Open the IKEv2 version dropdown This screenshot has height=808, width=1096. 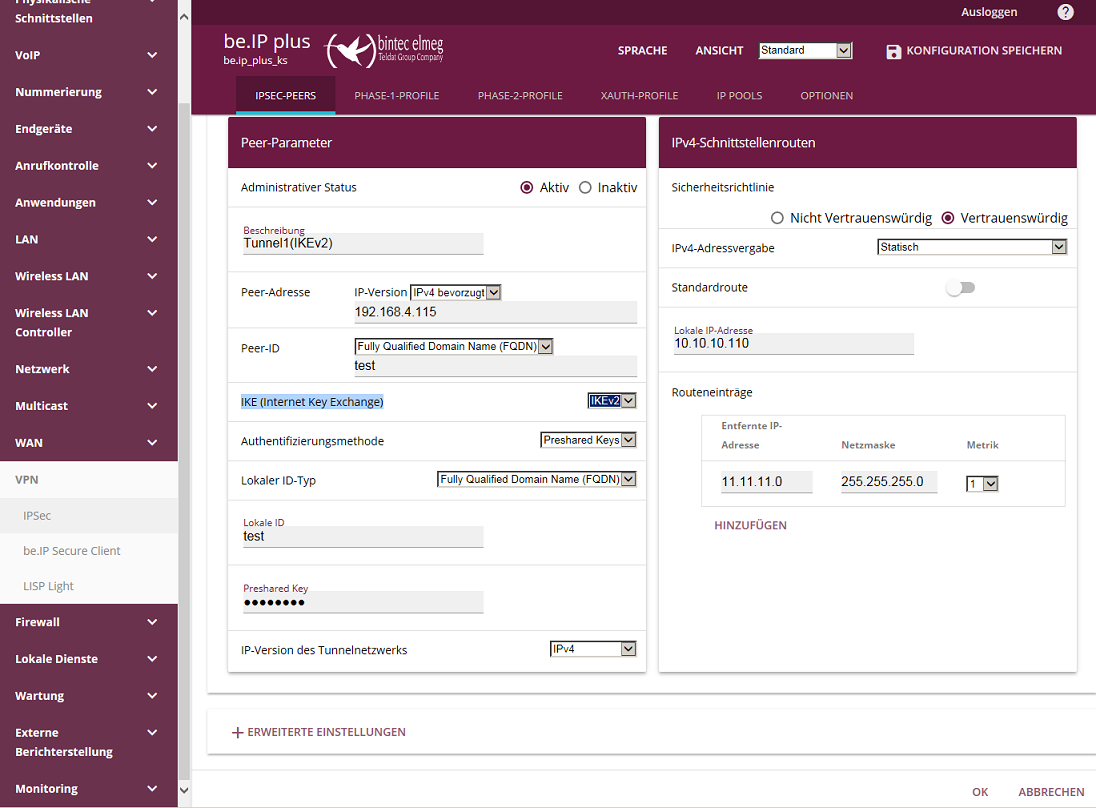click(612, 401)
